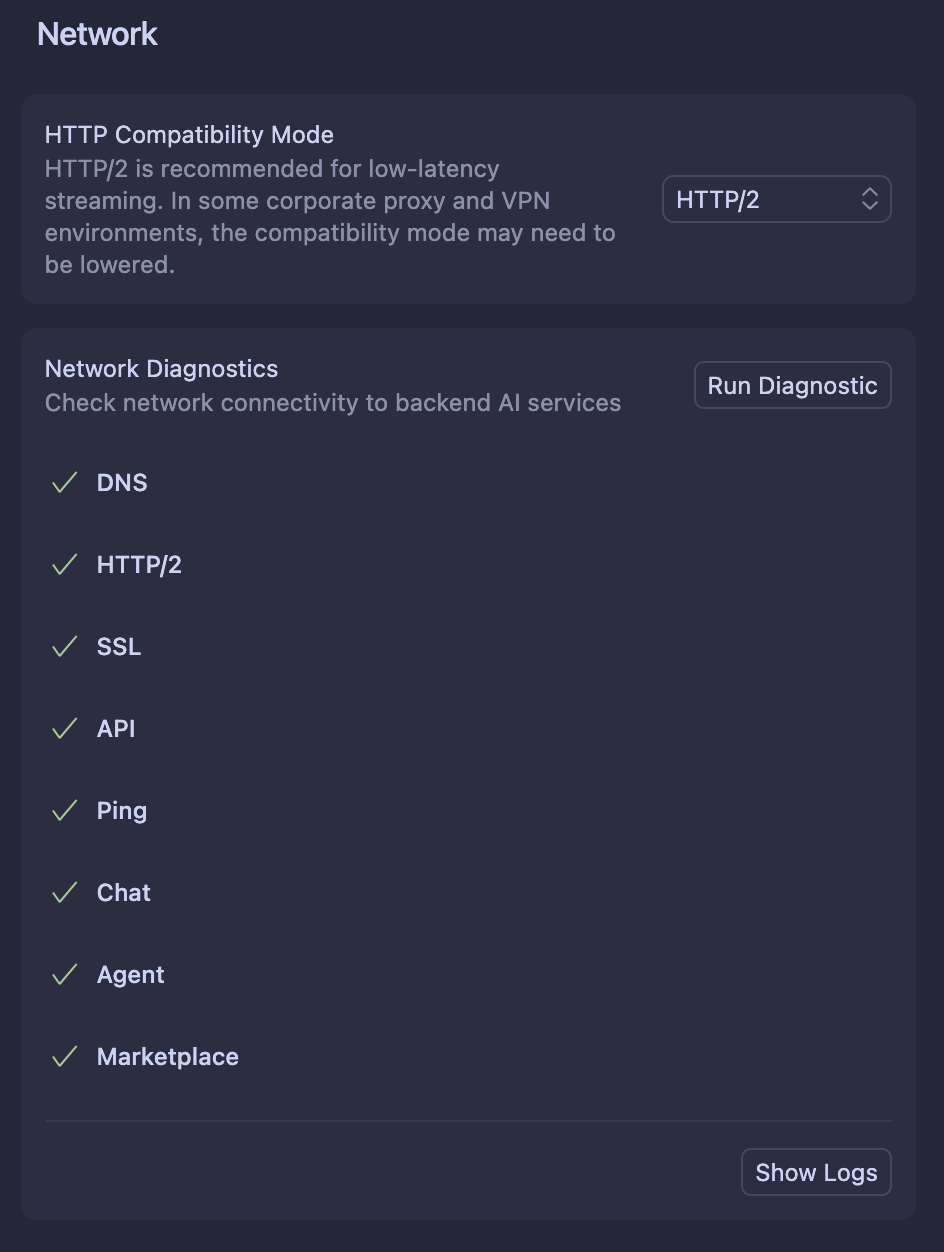
Task: Click the Agent checkmark status icon
Action: [65, 975]
